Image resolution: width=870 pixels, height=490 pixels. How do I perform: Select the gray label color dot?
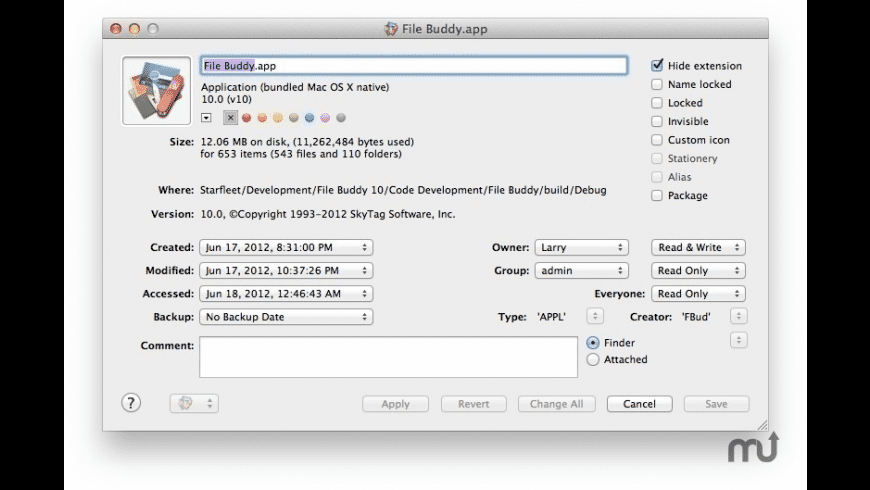341,118
